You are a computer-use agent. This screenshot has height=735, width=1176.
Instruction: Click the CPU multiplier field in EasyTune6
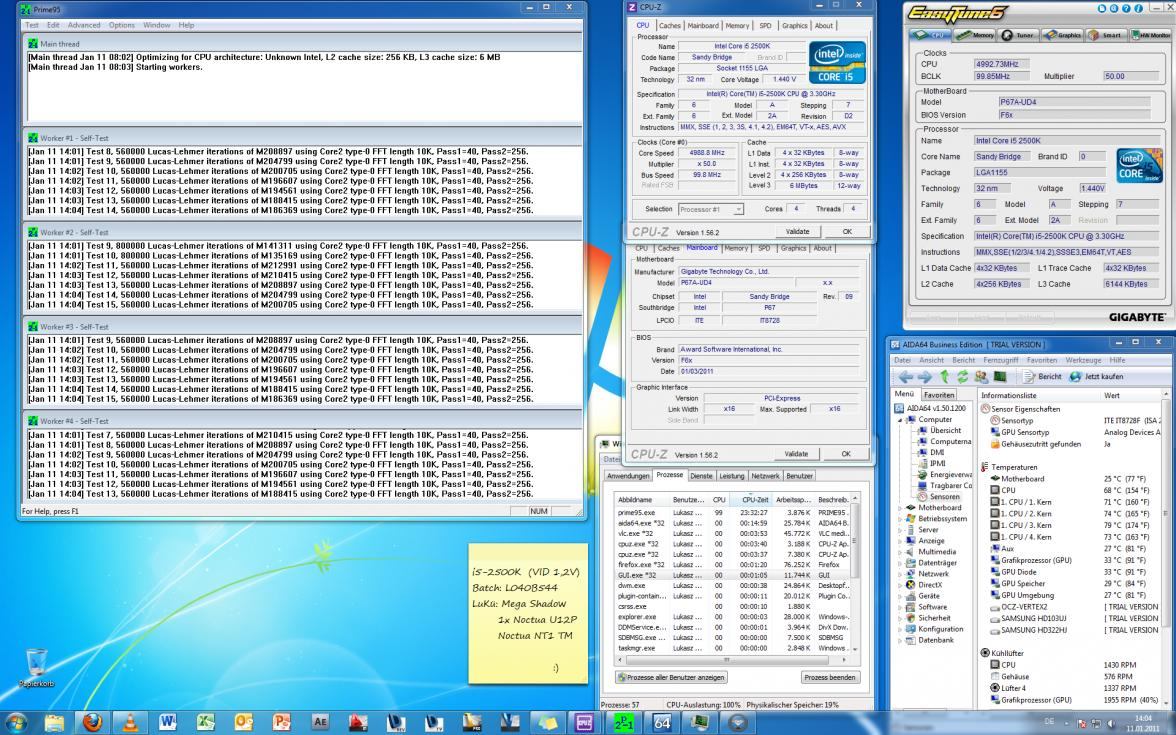1130,76
